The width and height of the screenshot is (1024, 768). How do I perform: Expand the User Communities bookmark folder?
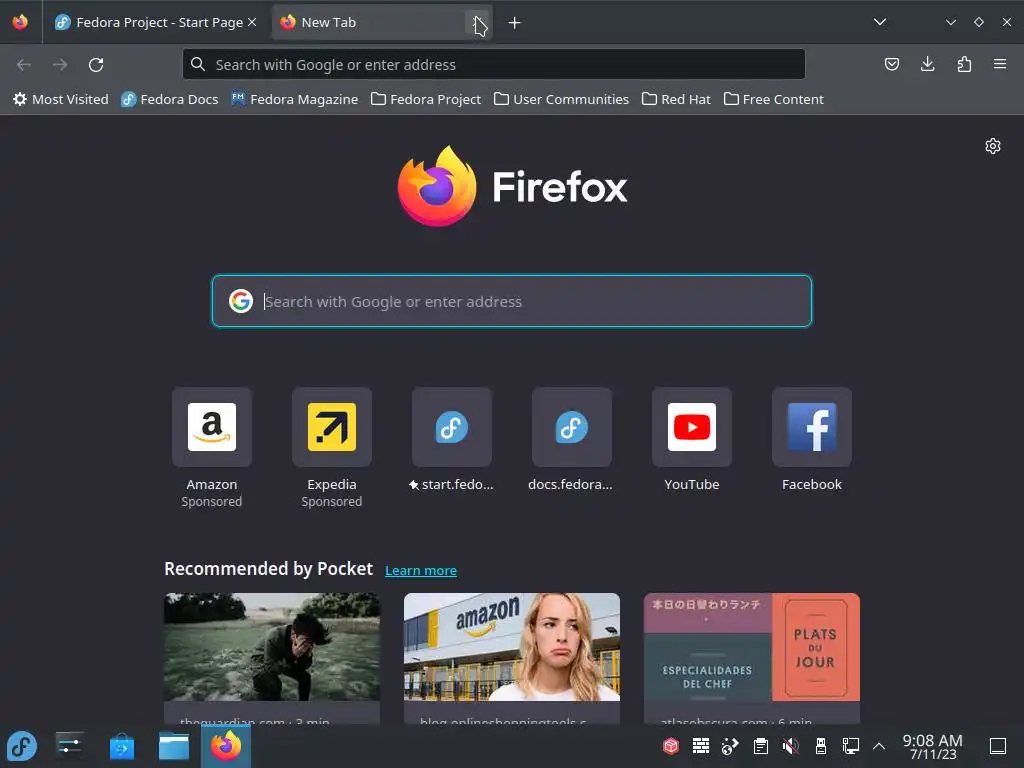click(562, 99)
